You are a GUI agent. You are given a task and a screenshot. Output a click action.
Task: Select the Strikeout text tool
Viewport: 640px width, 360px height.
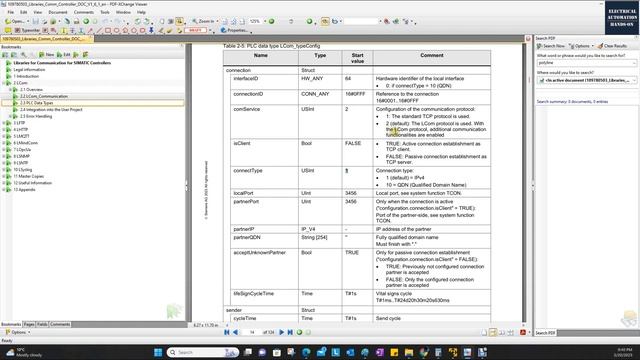72,31
